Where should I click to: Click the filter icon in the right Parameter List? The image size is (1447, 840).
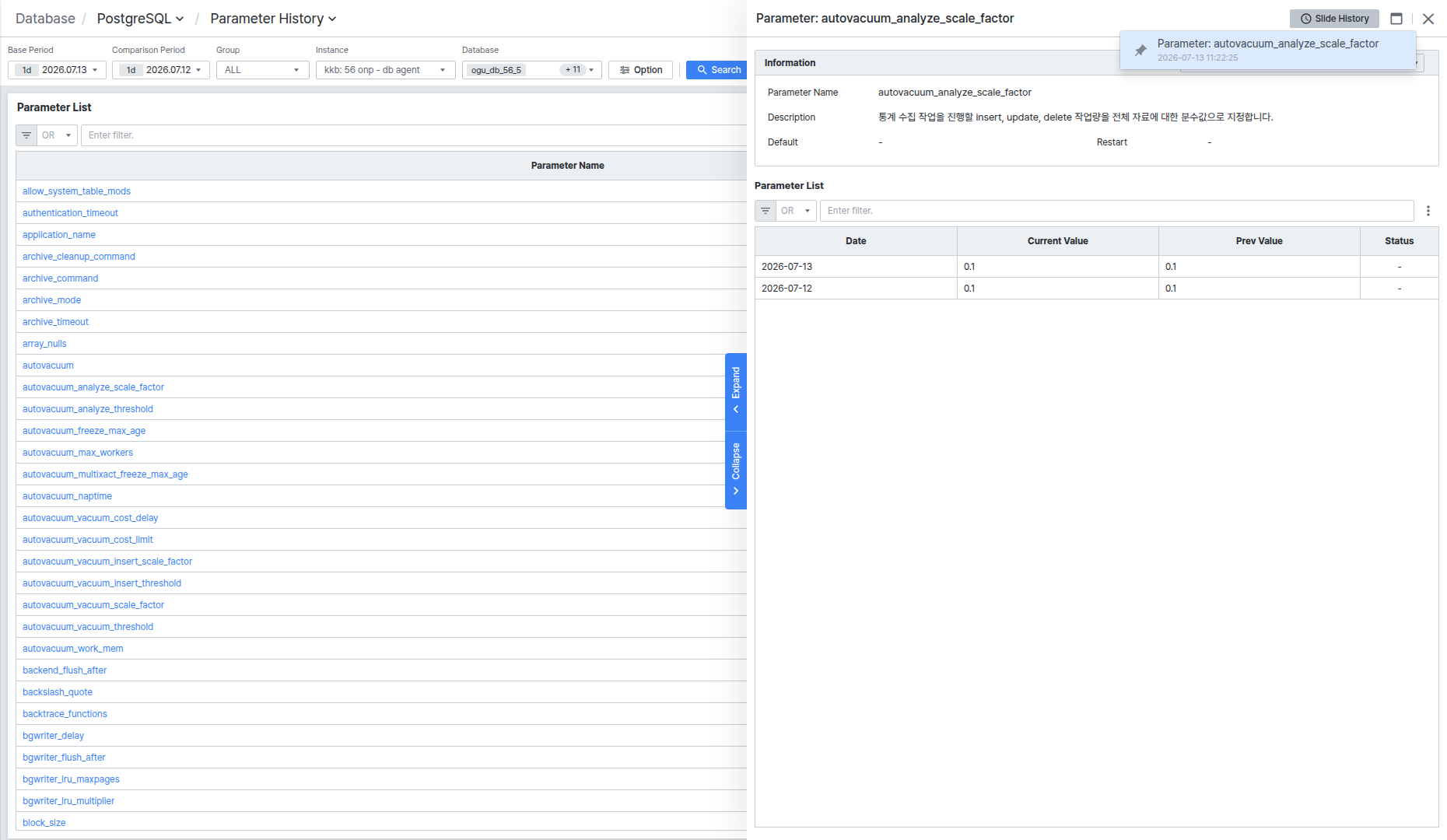pyautogui.click(x=766, y=211)
